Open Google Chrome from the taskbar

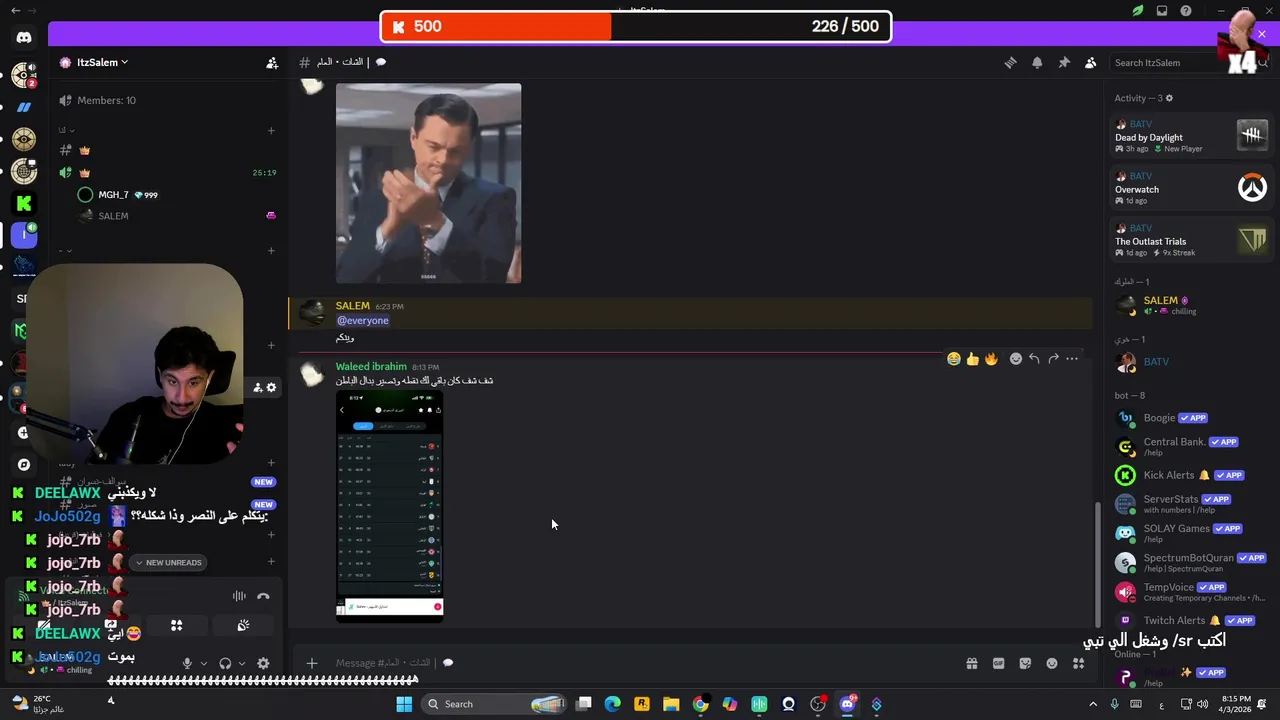(x=700, y=704)
